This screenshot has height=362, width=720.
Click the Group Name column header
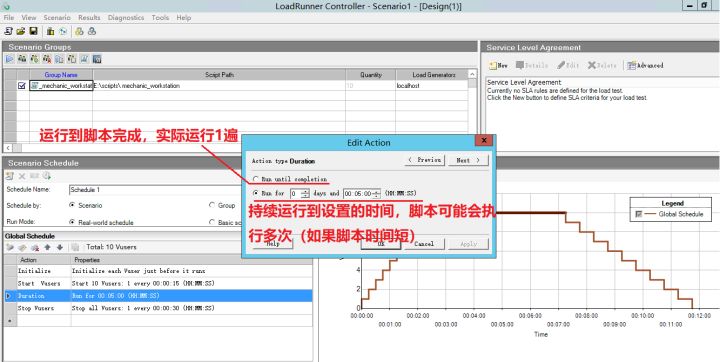click(61, 74)
